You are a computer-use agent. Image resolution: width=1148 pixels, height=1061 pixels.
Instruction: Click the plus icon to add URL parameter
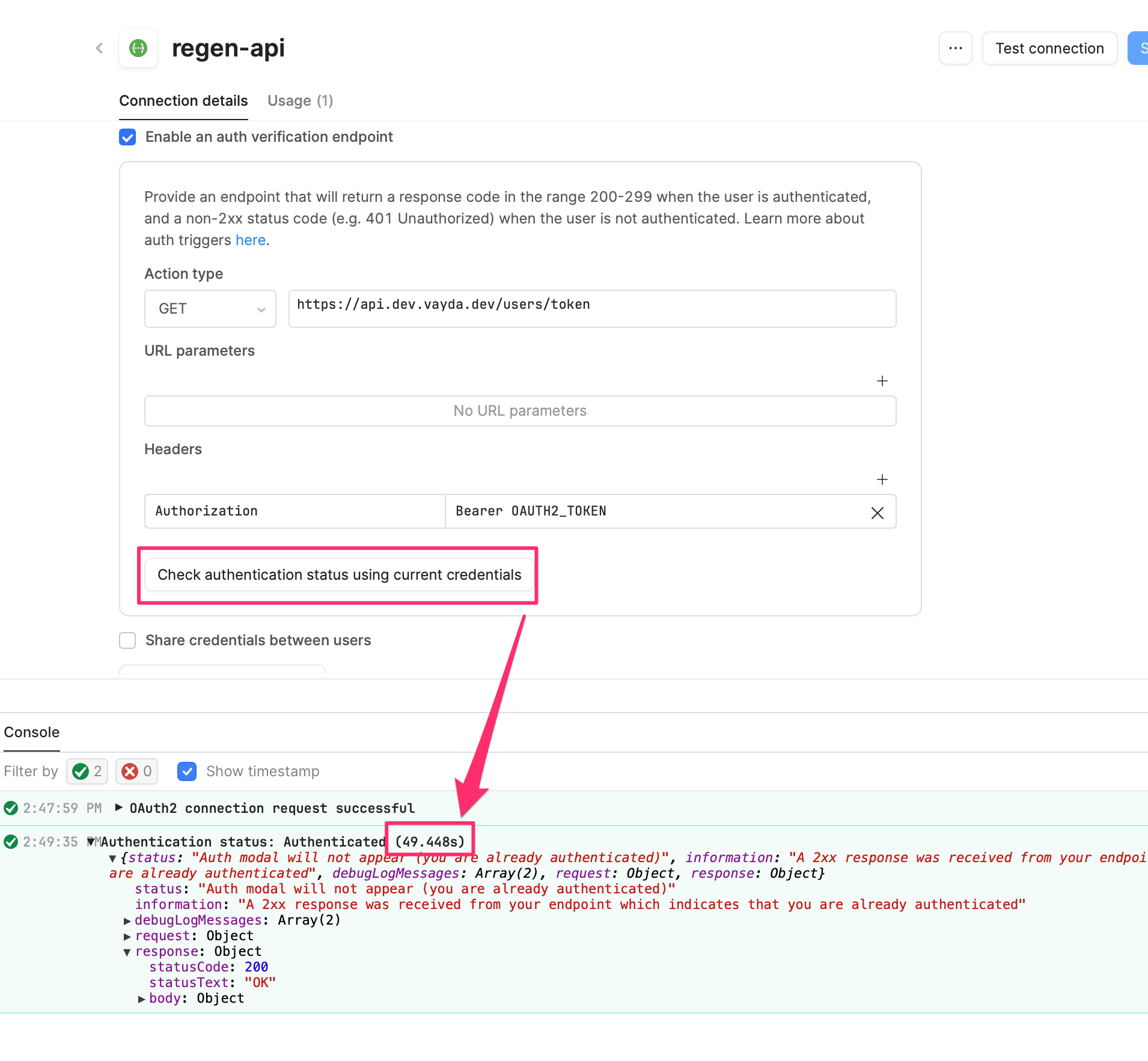(x=881, y=381)
